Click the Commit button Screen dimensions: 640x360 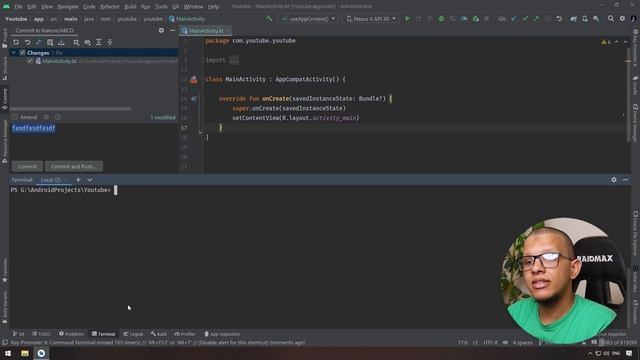pyautogui.click(x=27, y=166)
